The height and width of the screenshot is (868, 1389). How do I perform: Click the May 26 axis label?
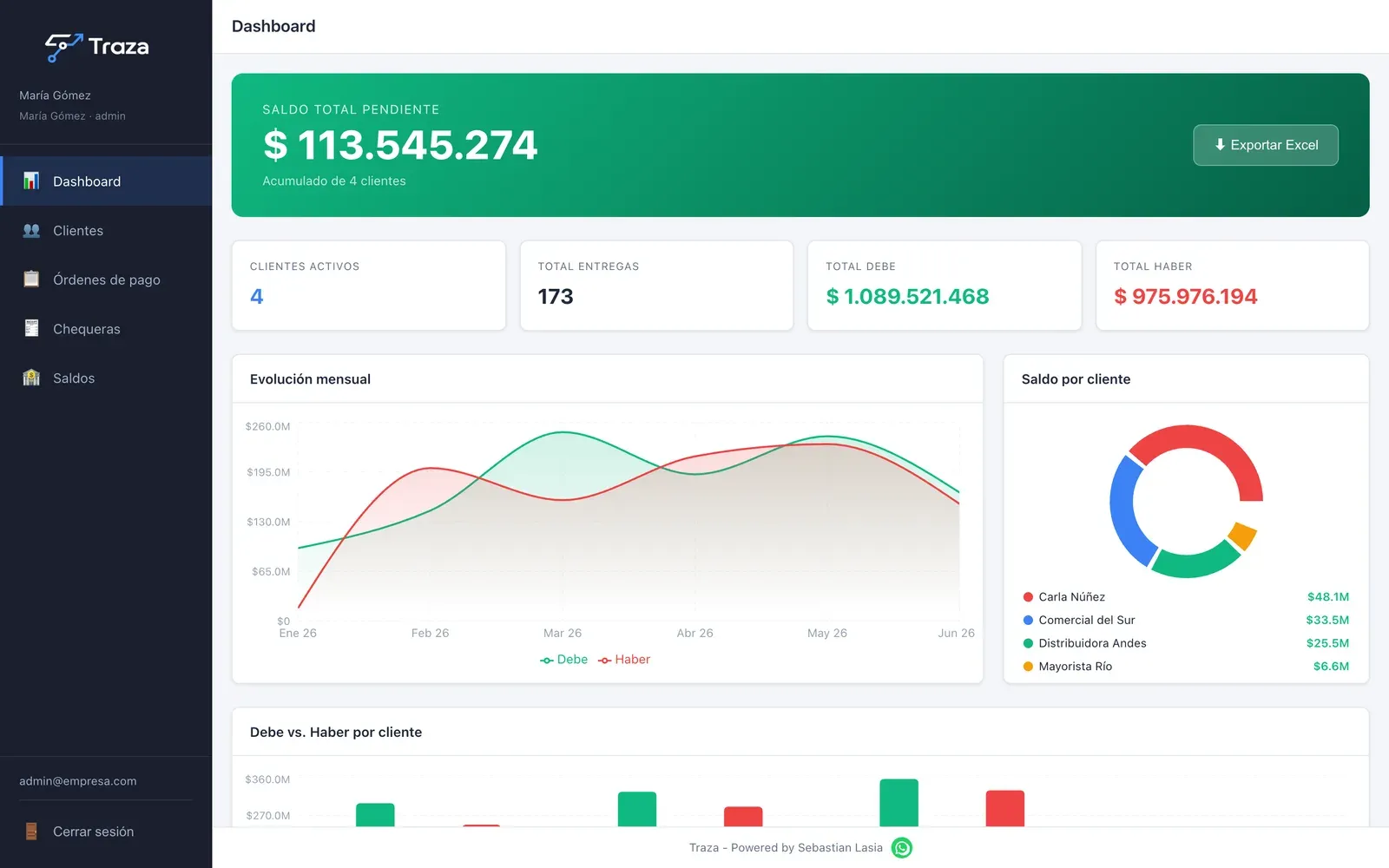pos(827,633)
